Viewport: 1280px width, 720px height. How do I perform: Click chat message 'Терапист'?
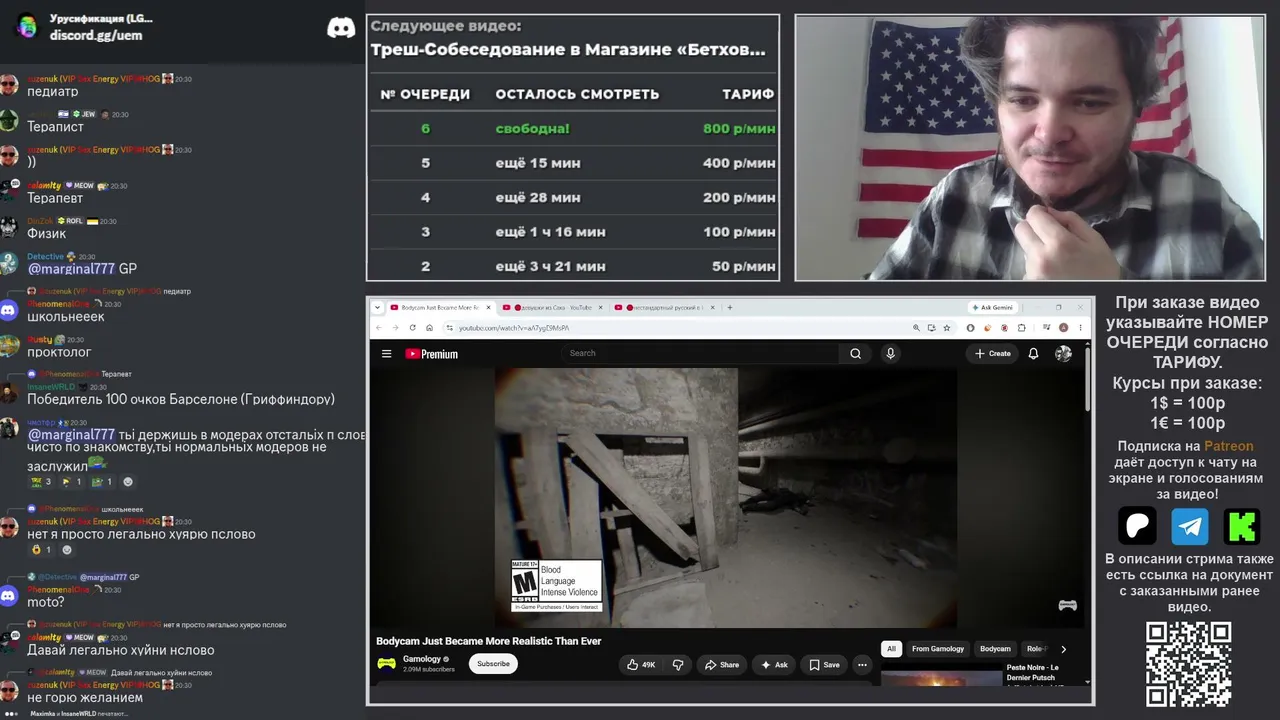tap(55, 127)
